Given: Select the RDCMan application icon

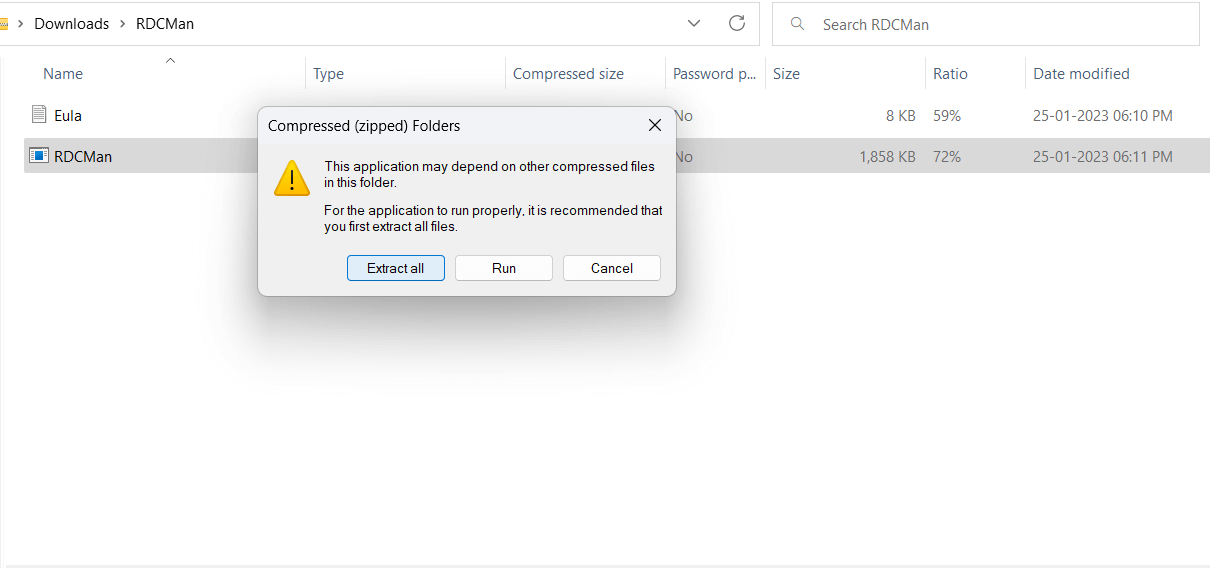Looking at the screenshot, I should coord(39,156).
